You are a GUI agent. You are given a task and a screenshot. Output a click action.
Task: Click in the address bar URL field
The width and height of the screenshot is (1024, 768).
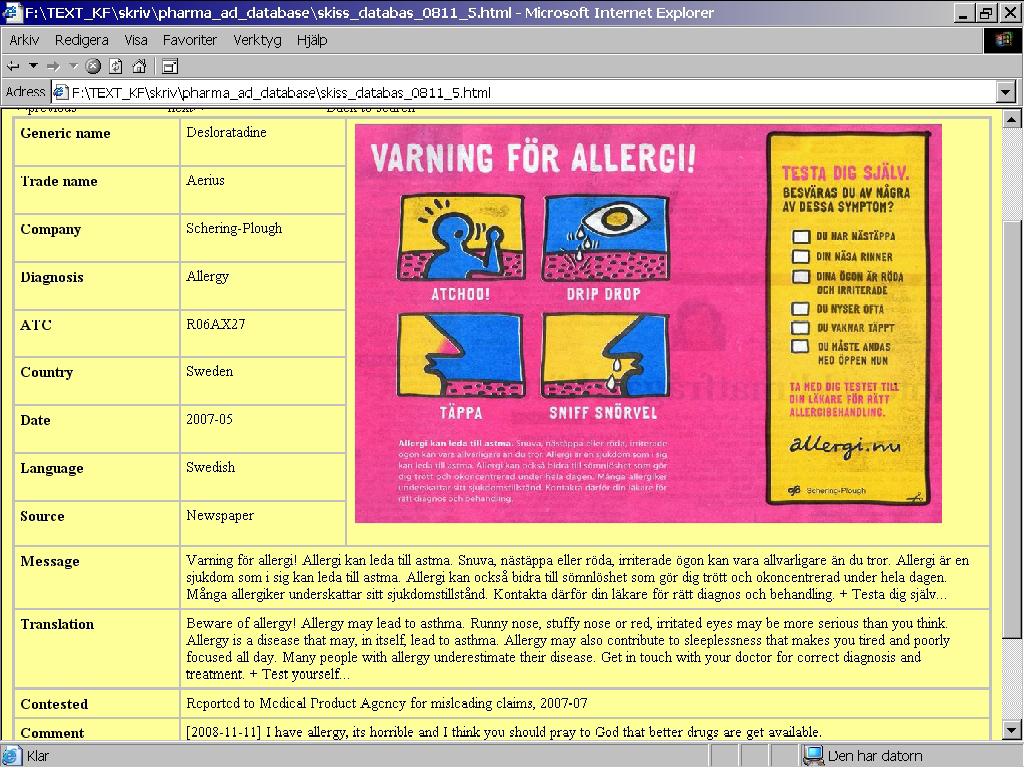point(522,92)
